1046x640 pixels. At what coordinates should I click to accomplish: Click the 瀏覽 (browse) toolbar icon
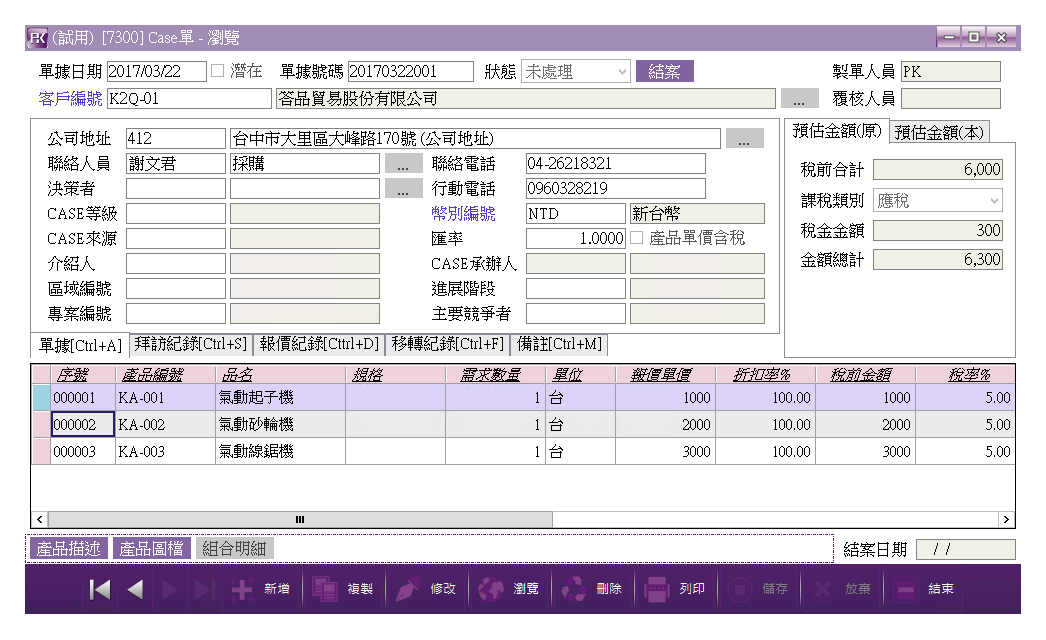tap(490, 590)
